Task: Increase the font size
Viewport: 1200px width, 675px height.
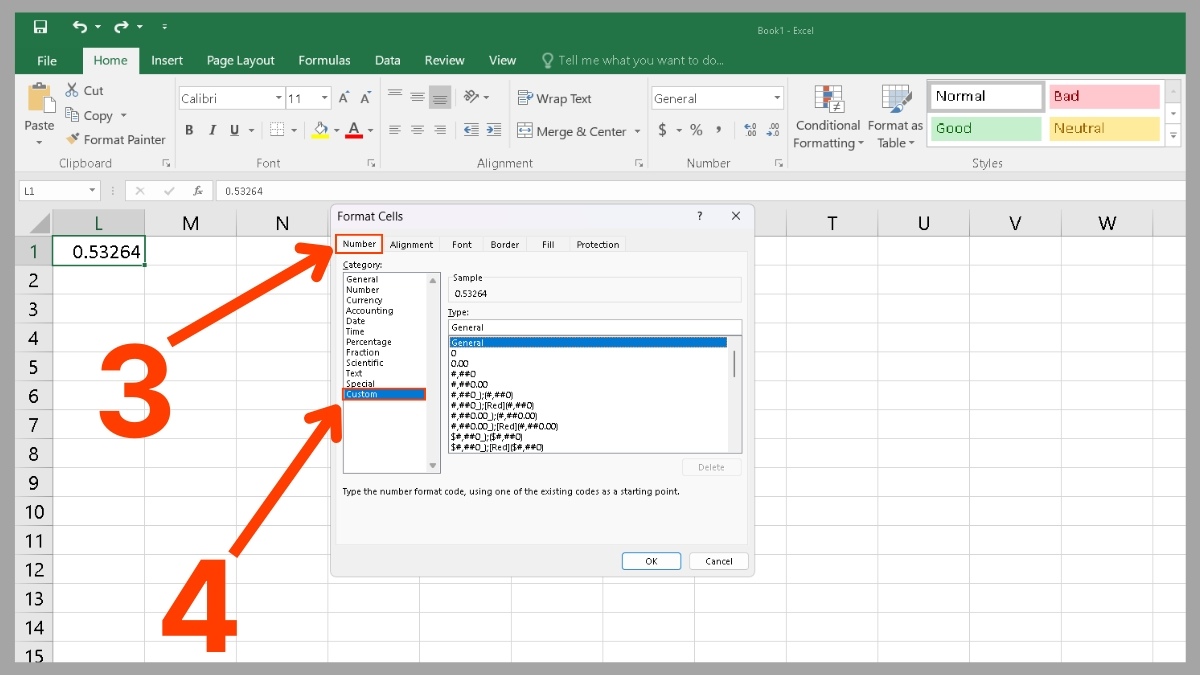Action: (x=344, y=98)
